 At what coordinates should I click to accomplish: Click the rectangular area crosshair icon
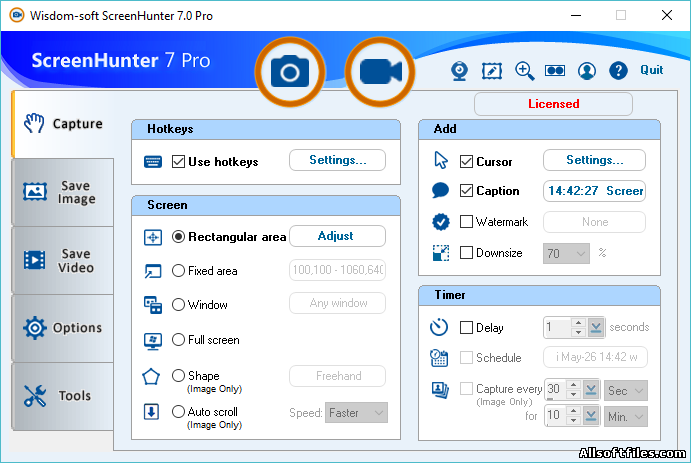tap(153, 237)
